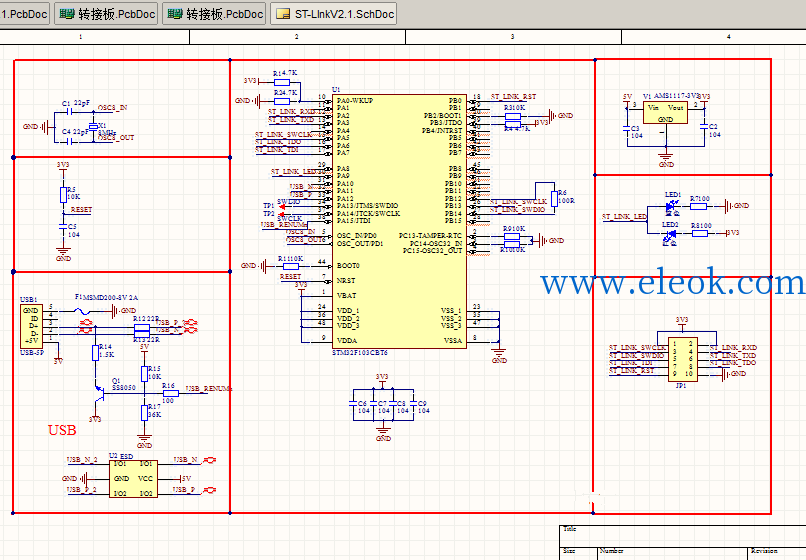Click the VSSA pin name on U1
This screenshot has width=806, height=560.
tap(453, 340)
